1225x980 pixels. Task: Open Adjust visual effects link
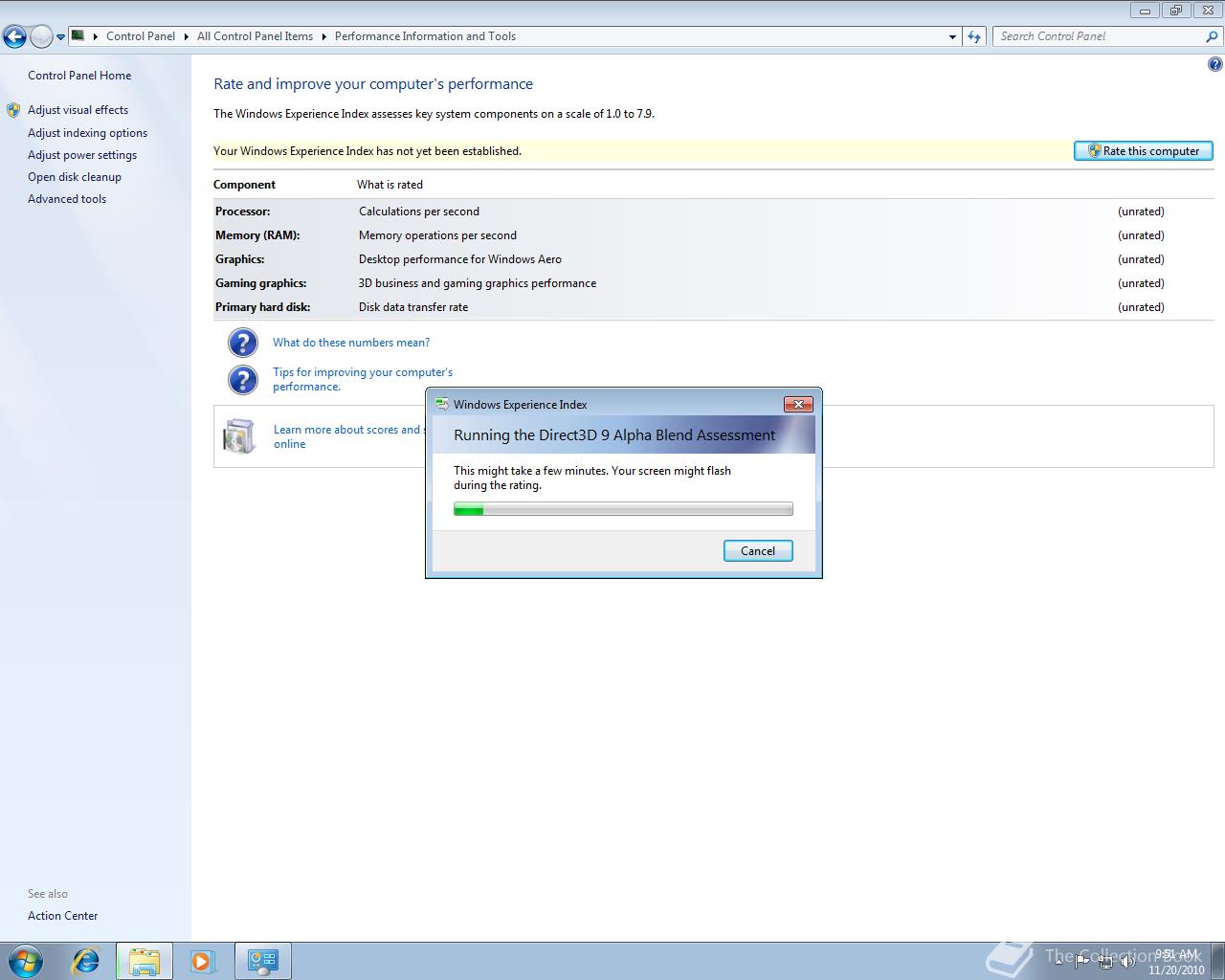tap(78, 110)
